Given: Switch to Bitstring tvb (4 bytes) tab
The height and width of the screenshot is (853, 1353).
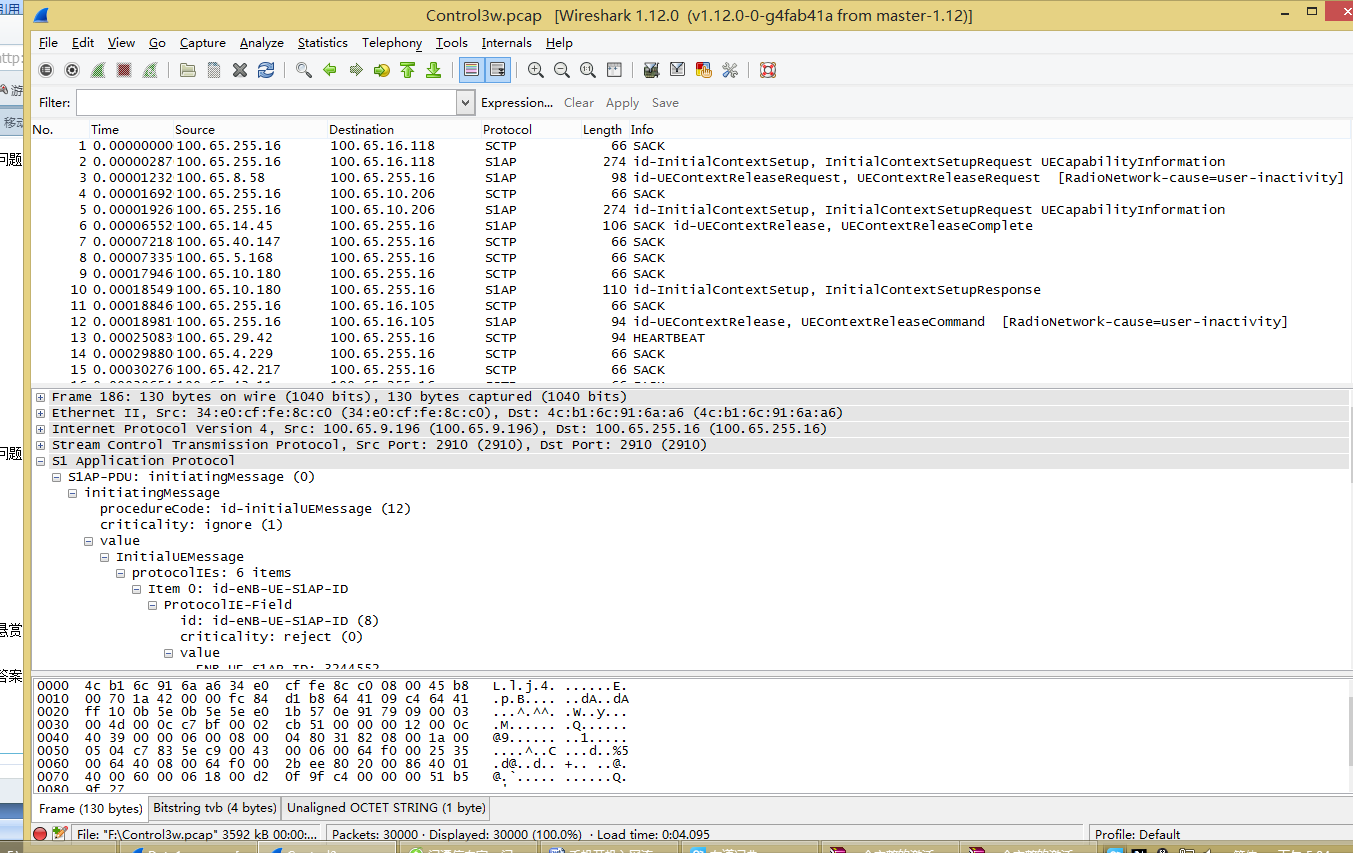Looking at the screenshot, I should tap(214, 808).
